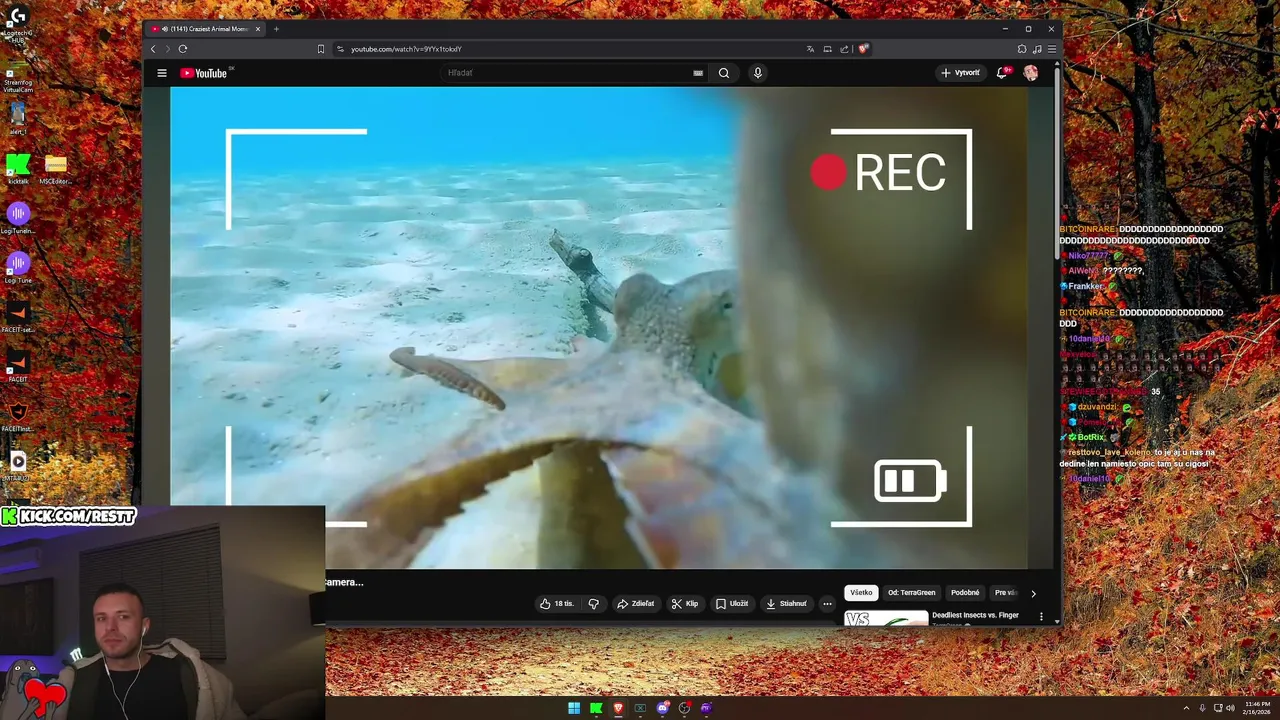
Task: Open the volume tray icon
Action: tap(1230, 708)
